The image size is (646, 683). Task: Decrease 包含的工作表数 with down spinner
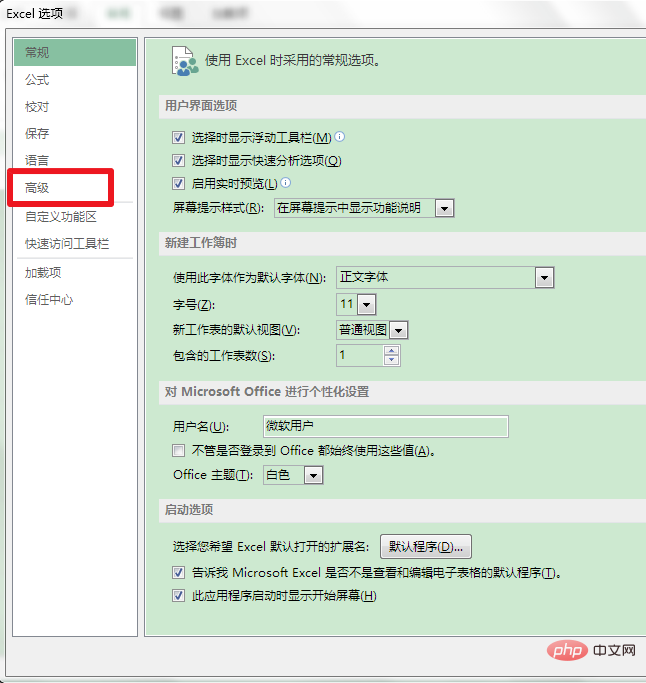coord(392,360)
